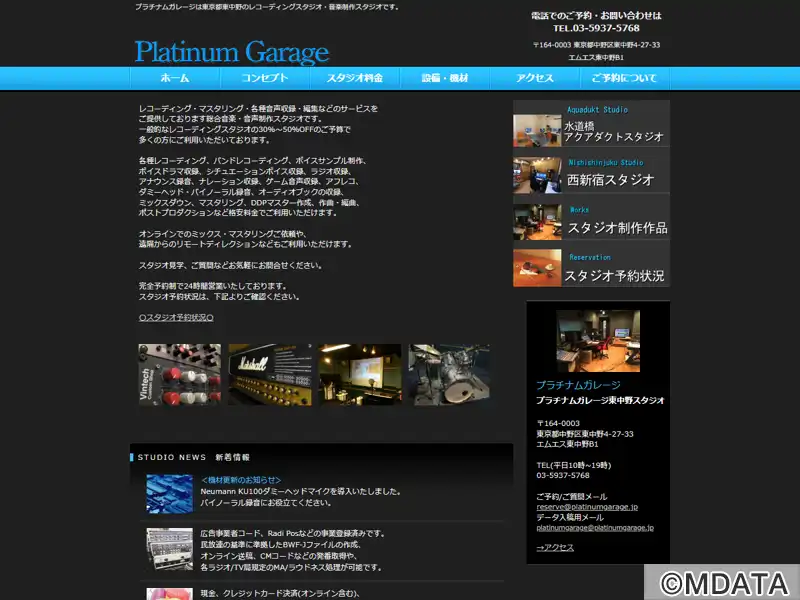Click the header address 〒164-0003 text
Viewport: 800px width, 600px height.
(x=596, y=45)
